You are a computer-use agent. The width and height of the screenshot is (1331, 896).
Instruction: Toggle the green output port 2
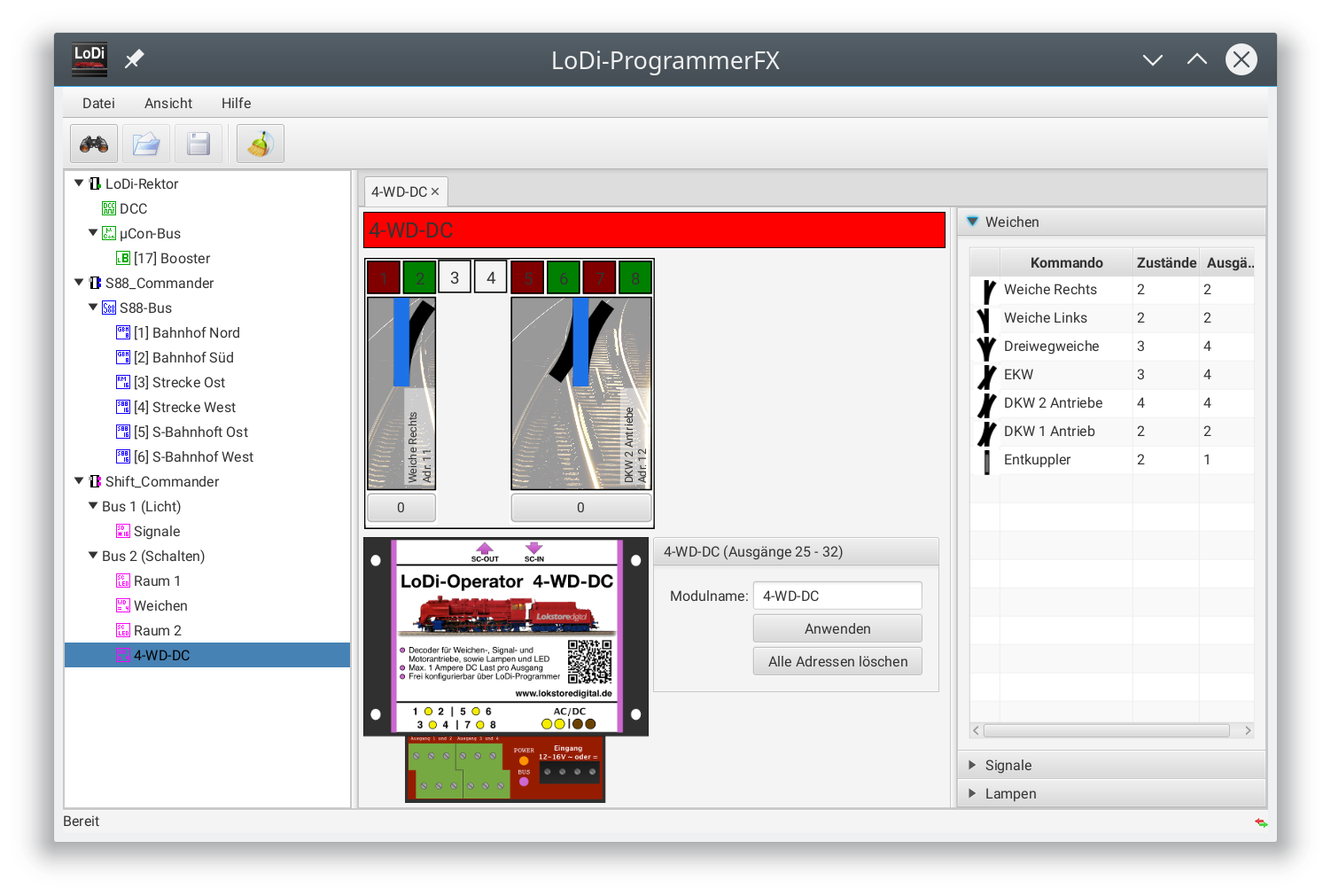[x=419, y=276]
